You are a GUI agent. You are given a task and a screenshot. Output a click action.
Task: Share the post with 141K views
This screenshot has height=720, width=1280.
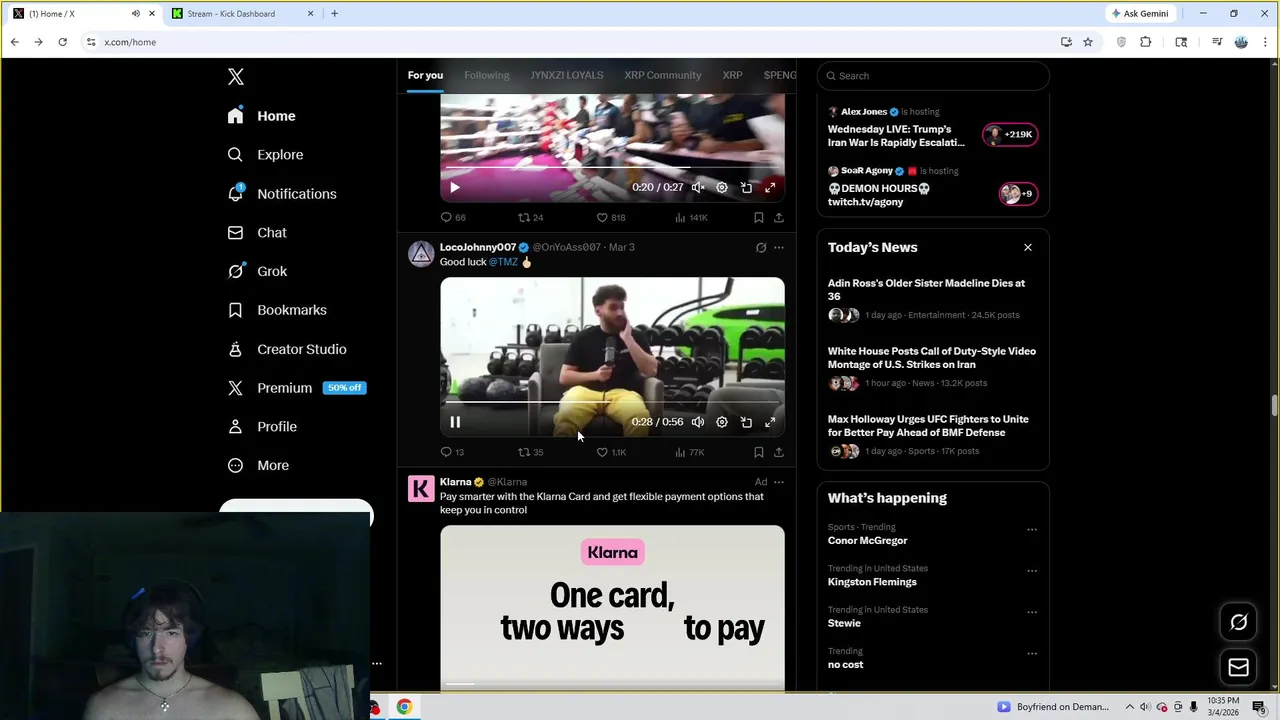pos(779,217)
